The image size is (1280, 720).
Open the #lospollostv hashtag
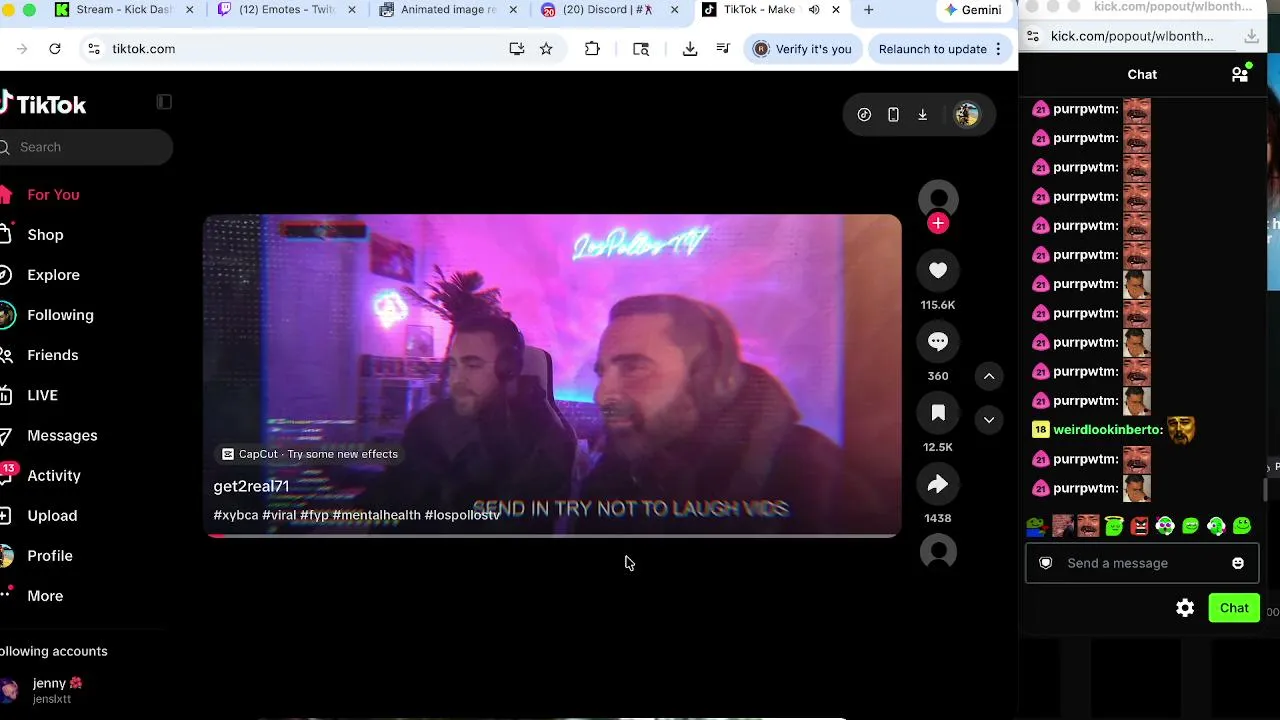tap(462, 515)
